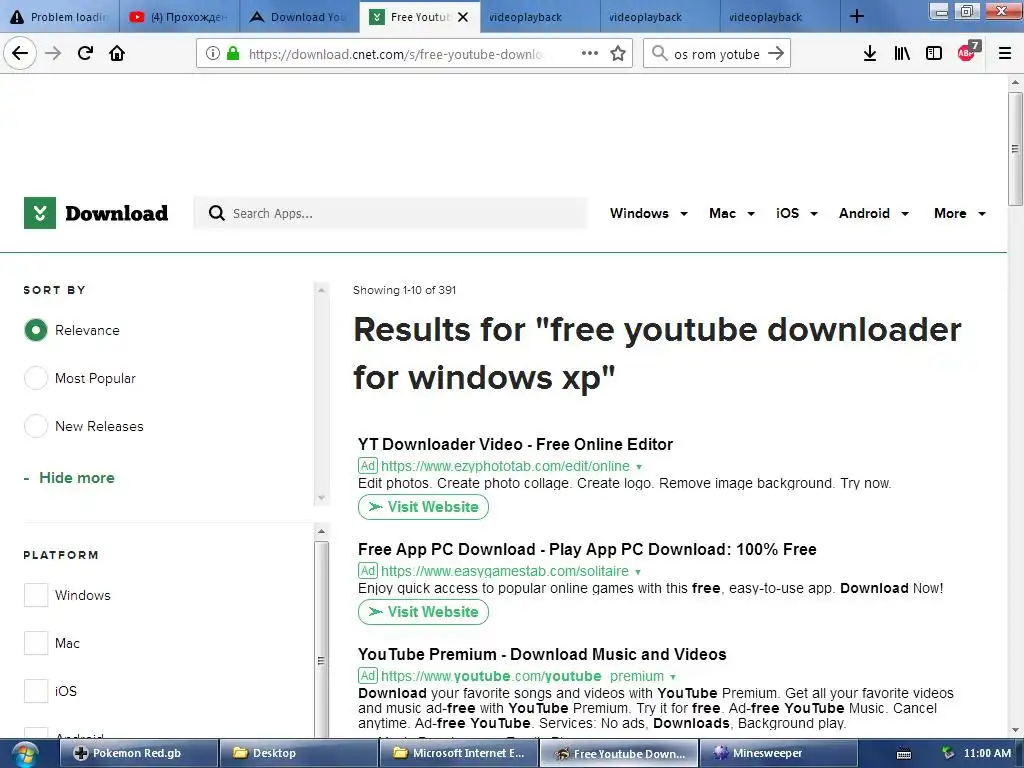Open YouTube Premium ad title link
Screen dimensions: 1024x768
pyautogui.click(x=542, y=654)
